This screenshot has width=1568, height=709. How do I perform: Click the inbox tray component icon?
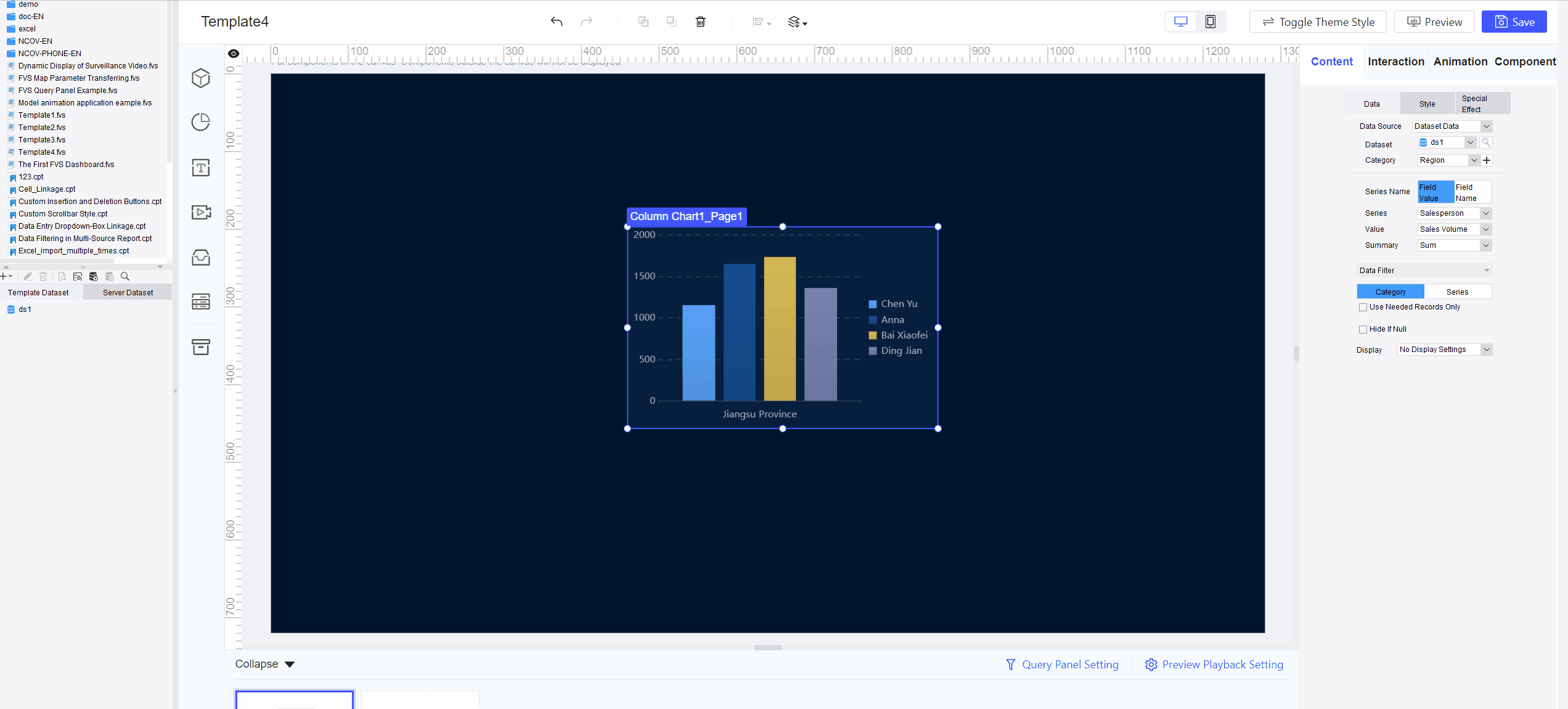click(201, 257)
